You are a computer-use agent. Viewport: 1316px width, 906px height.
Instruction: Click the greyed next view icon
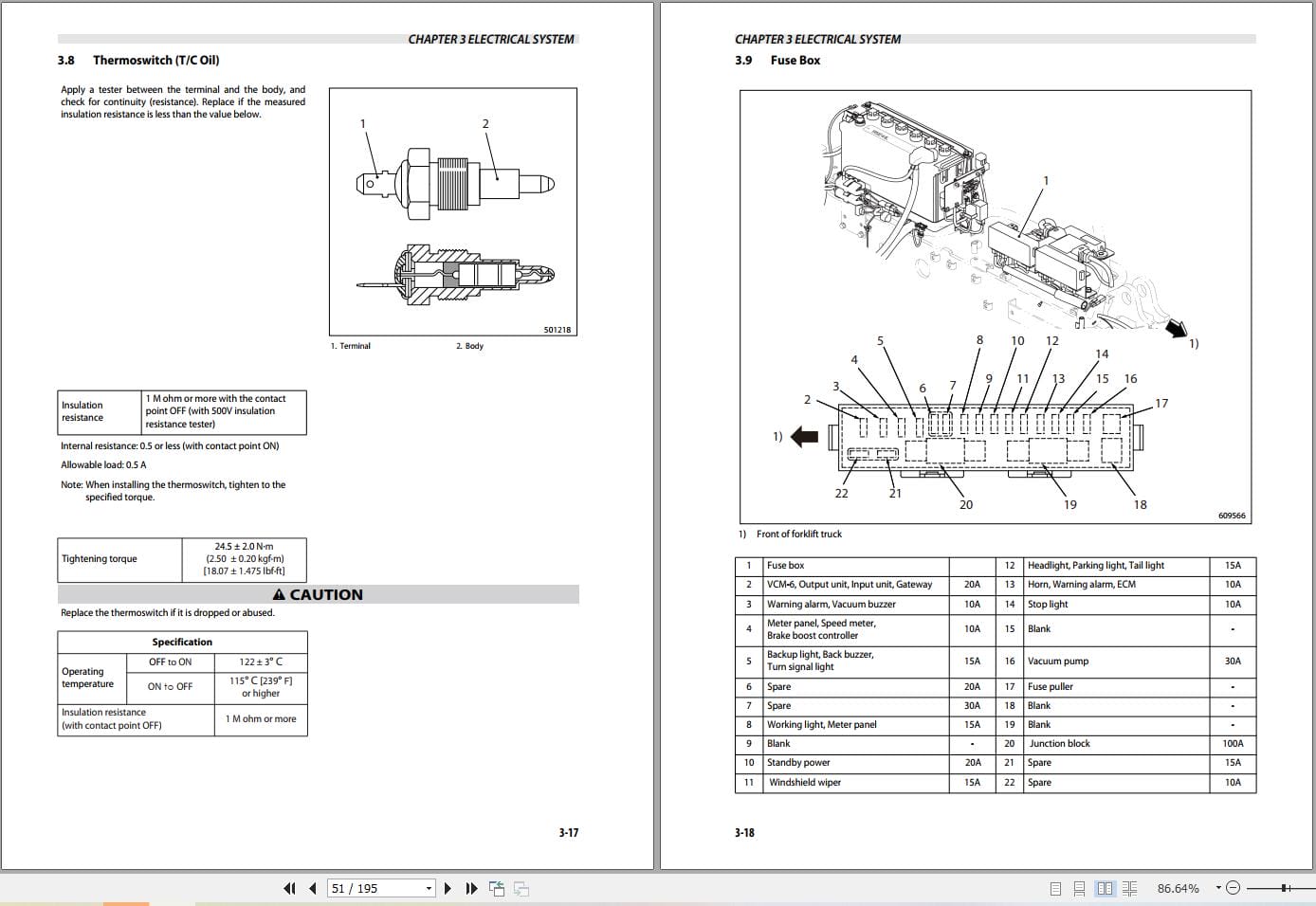[x=521, y=888]
